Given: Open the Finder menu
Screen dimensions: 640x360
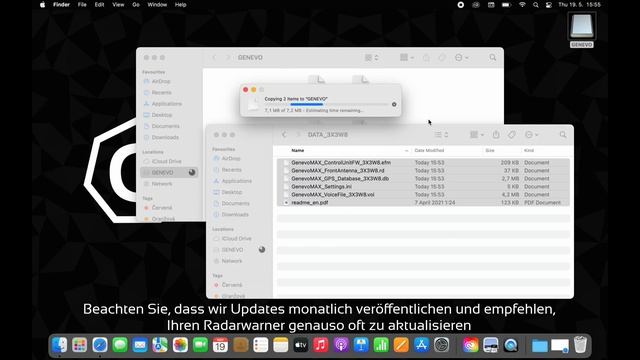Looking at the screenshot, I should (61, 5).
